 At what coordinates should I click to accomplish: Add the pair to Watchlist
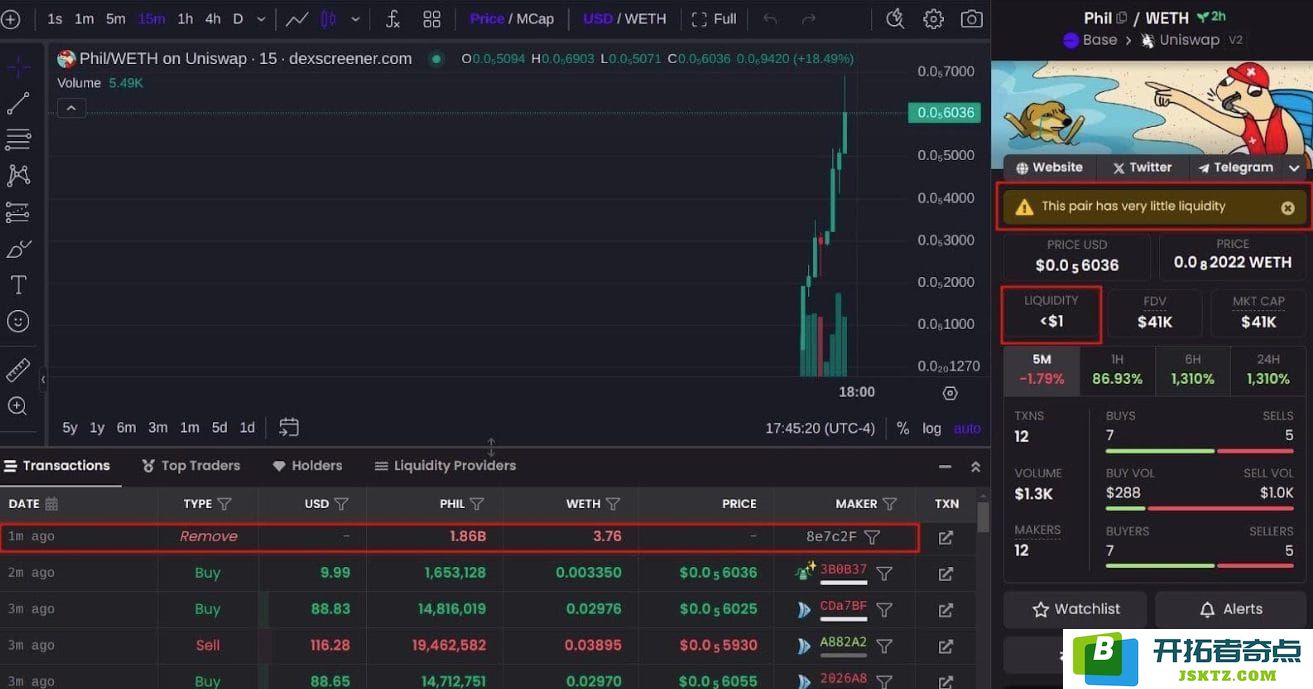tap(1076, 609)
